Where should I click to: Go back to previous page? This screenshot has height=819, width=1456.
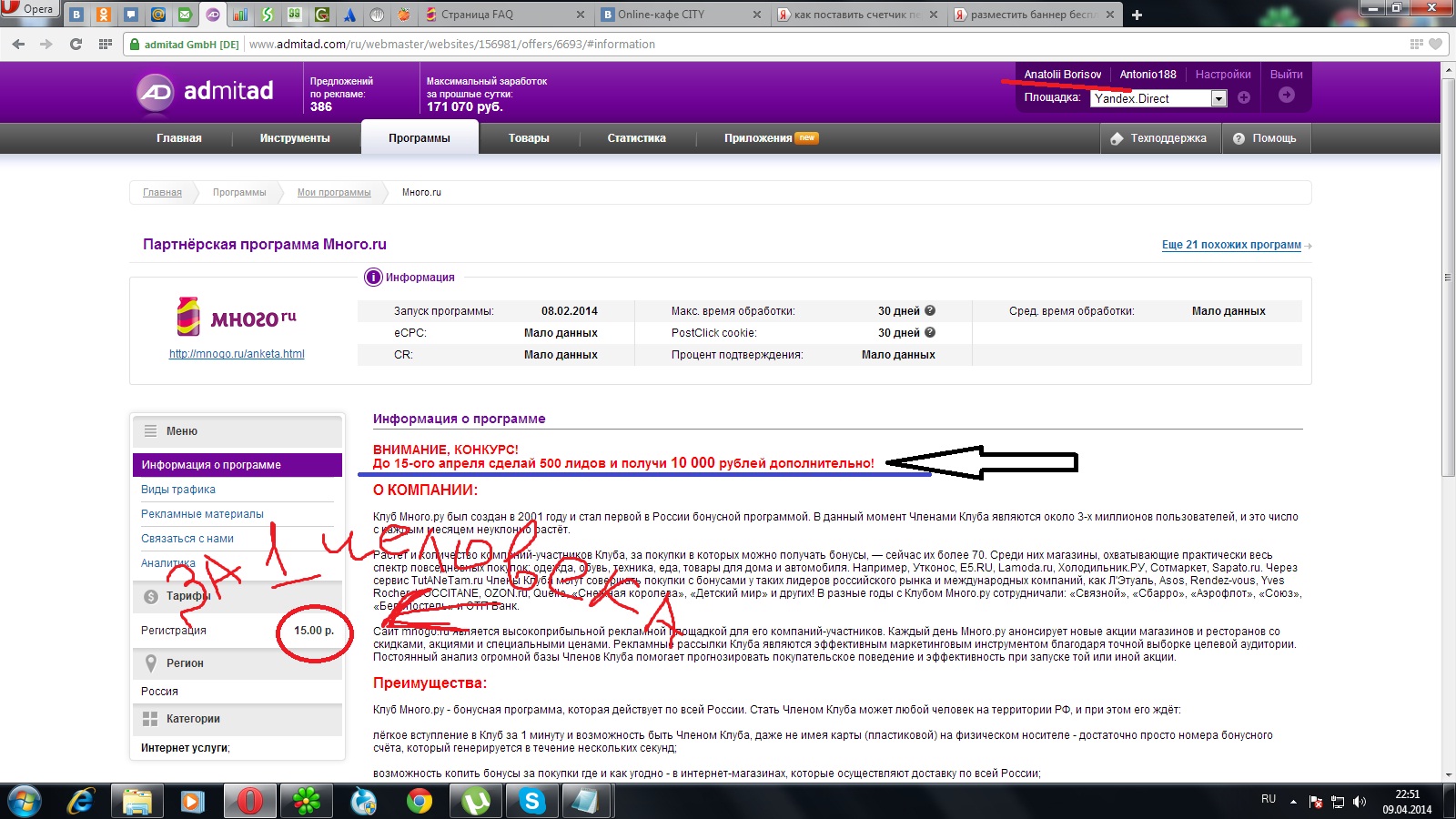(x=18, y=44)
